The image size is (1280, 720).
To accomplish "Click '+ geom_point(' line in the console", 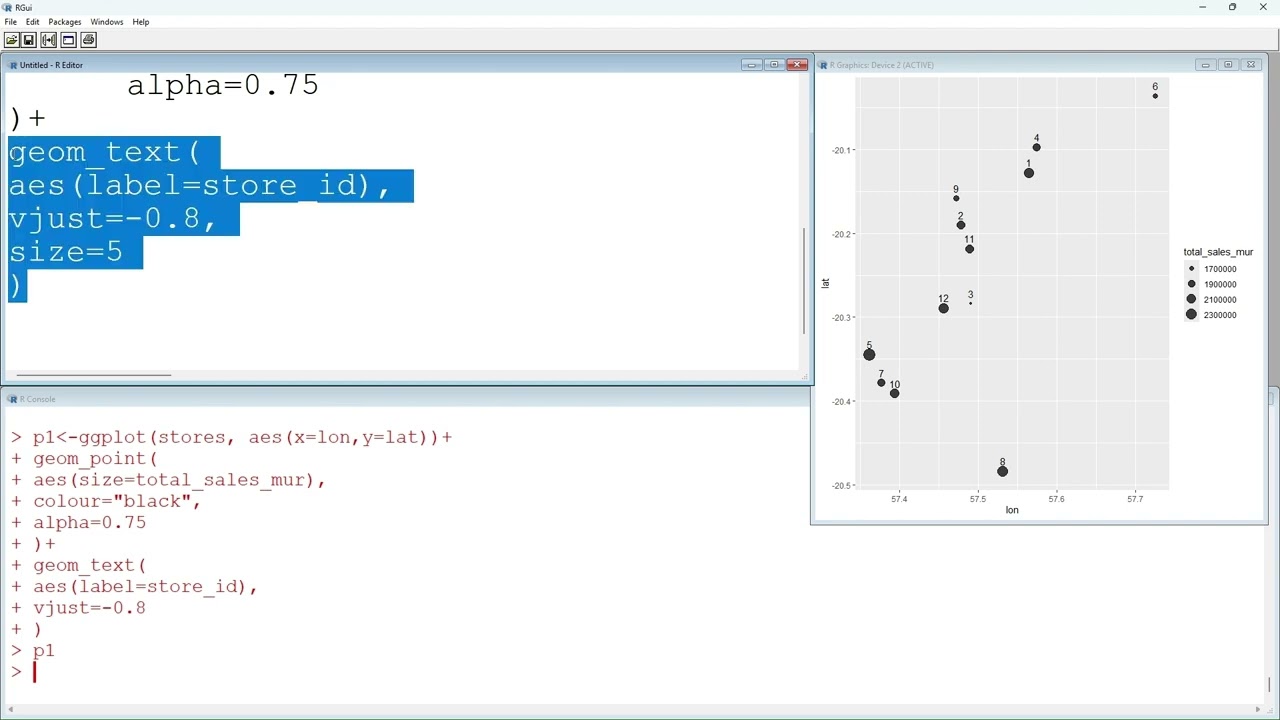I will pyautogui.click(x=85, y=458).
